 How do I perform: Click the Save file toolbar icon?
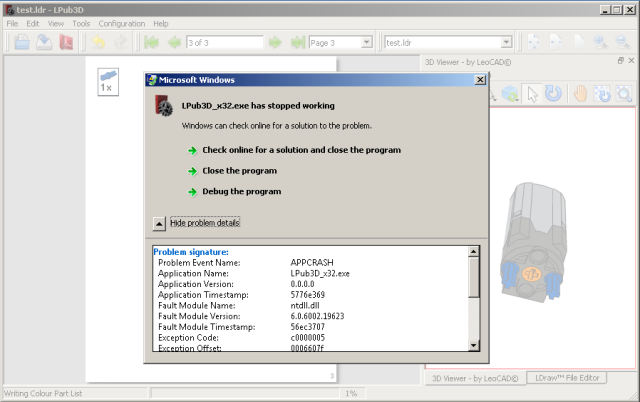[44, 42]
